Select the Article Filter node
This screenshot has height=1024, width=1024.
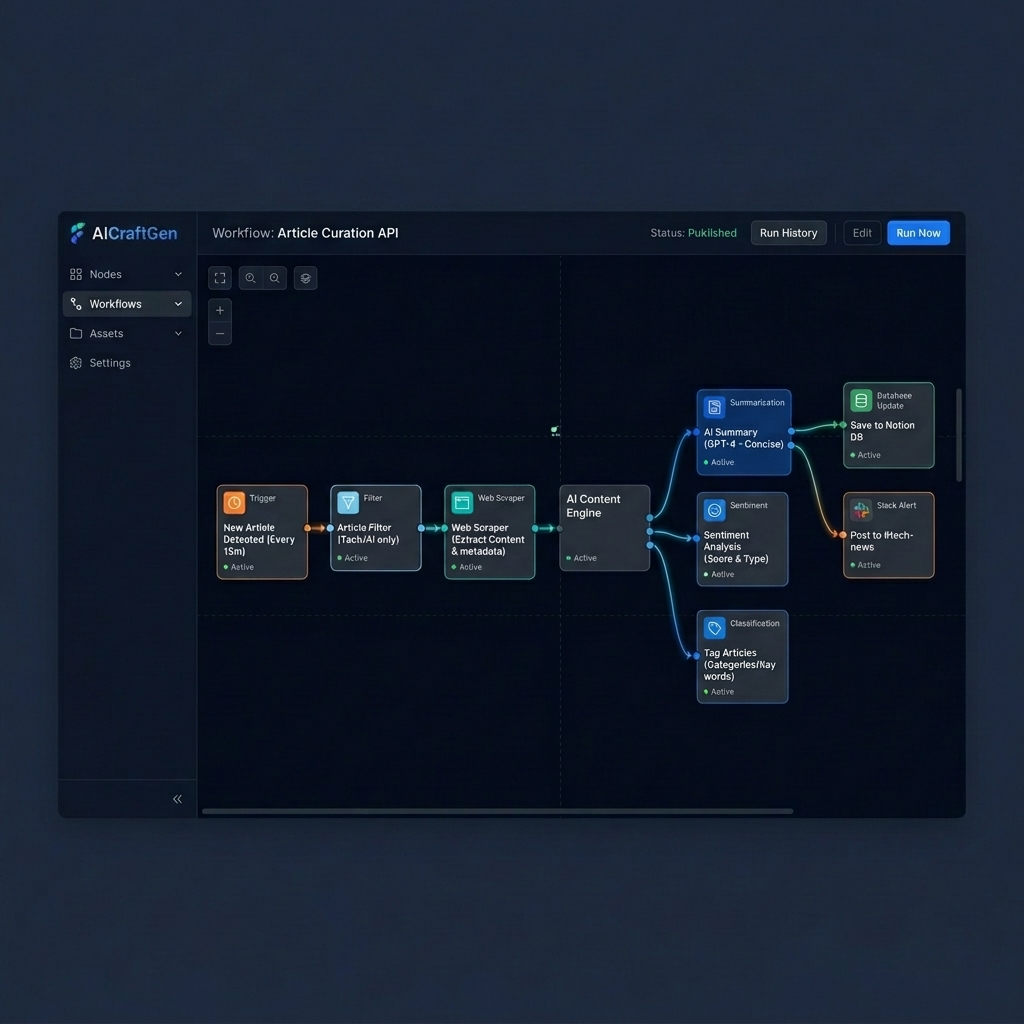pyautogui.click(x=376, y=528)
